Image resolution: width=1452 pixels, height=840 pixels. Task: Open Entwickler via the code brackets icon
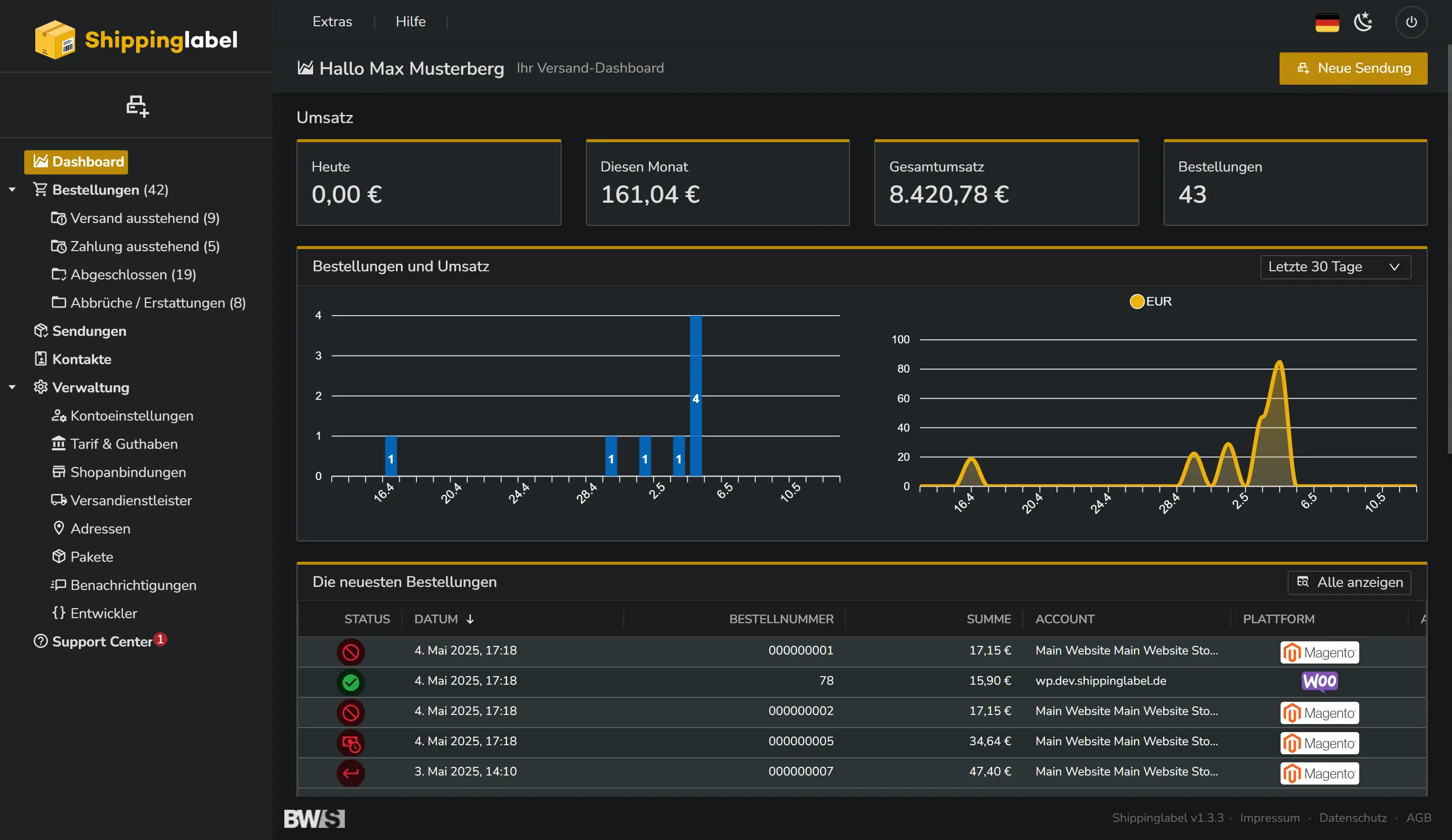click(58, 613)
